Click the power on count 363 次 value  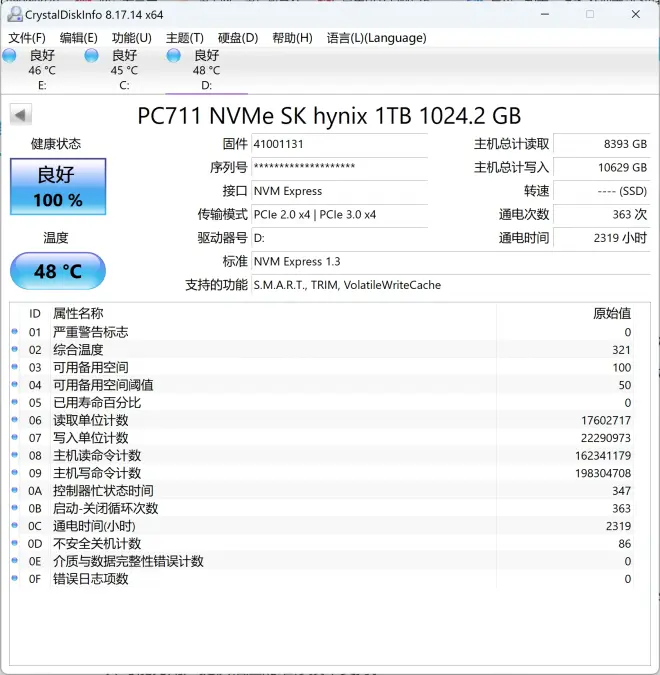pyautogui.click(x=601, y=214)
